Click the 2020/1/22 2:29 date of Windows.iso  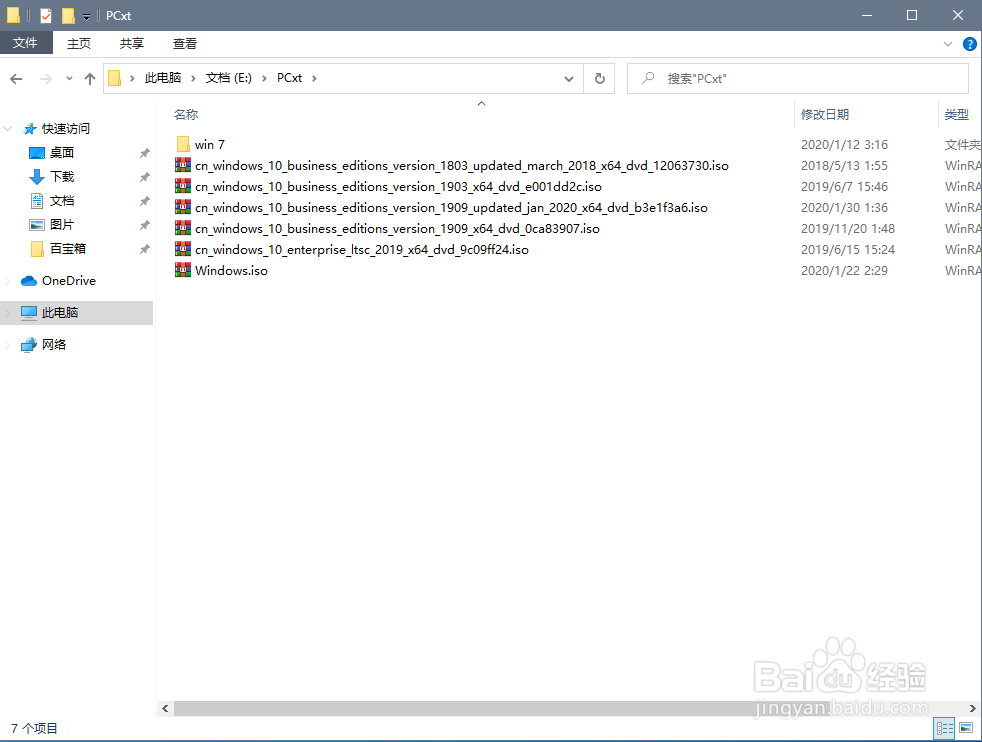click(844, 271)
